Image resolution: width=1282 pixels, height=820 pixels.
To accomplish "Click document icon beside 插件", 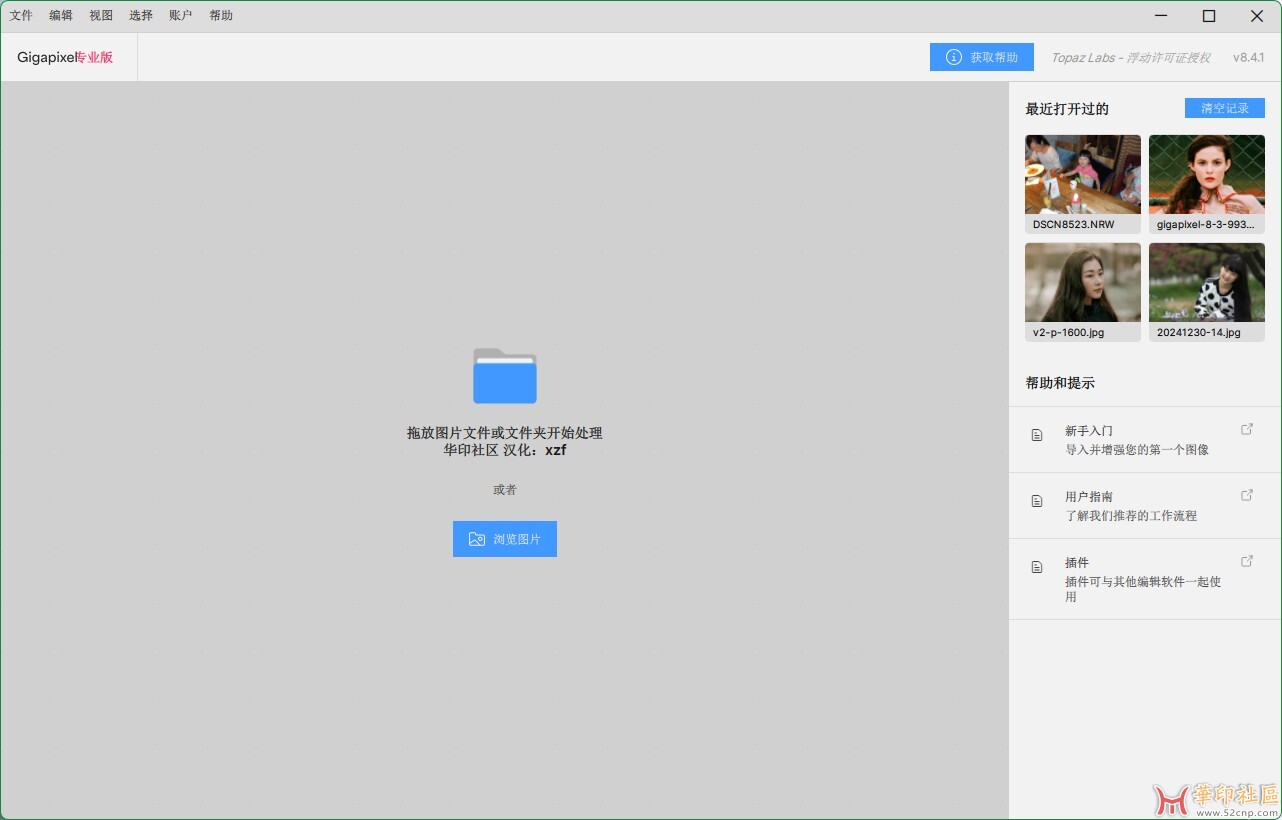I will tap(1037, 567).
